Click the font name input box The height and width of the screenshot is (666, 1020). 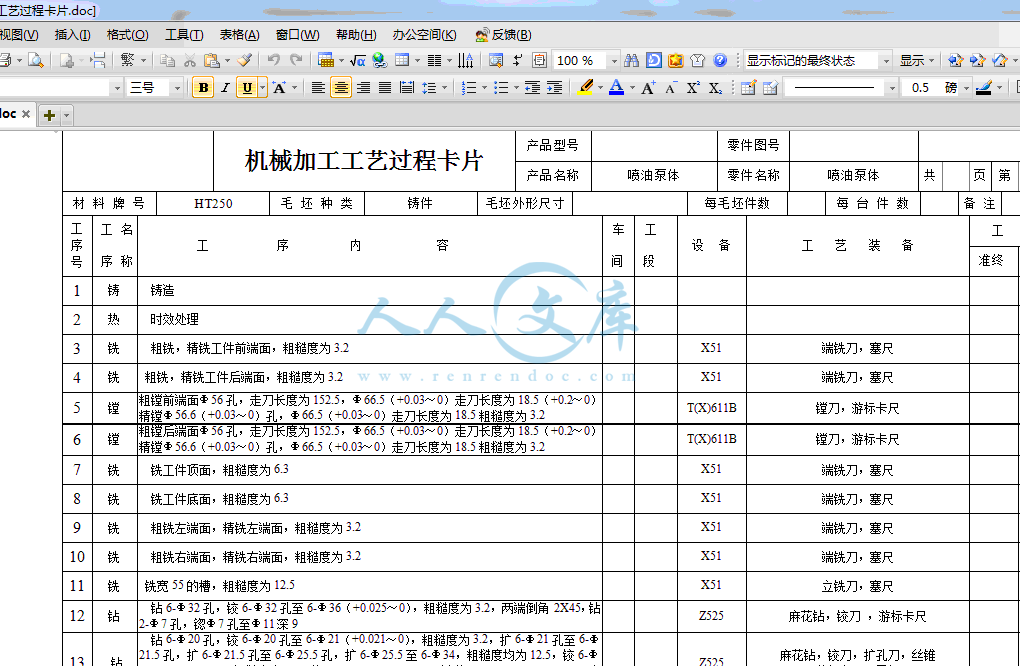click(x=55, y=88)
